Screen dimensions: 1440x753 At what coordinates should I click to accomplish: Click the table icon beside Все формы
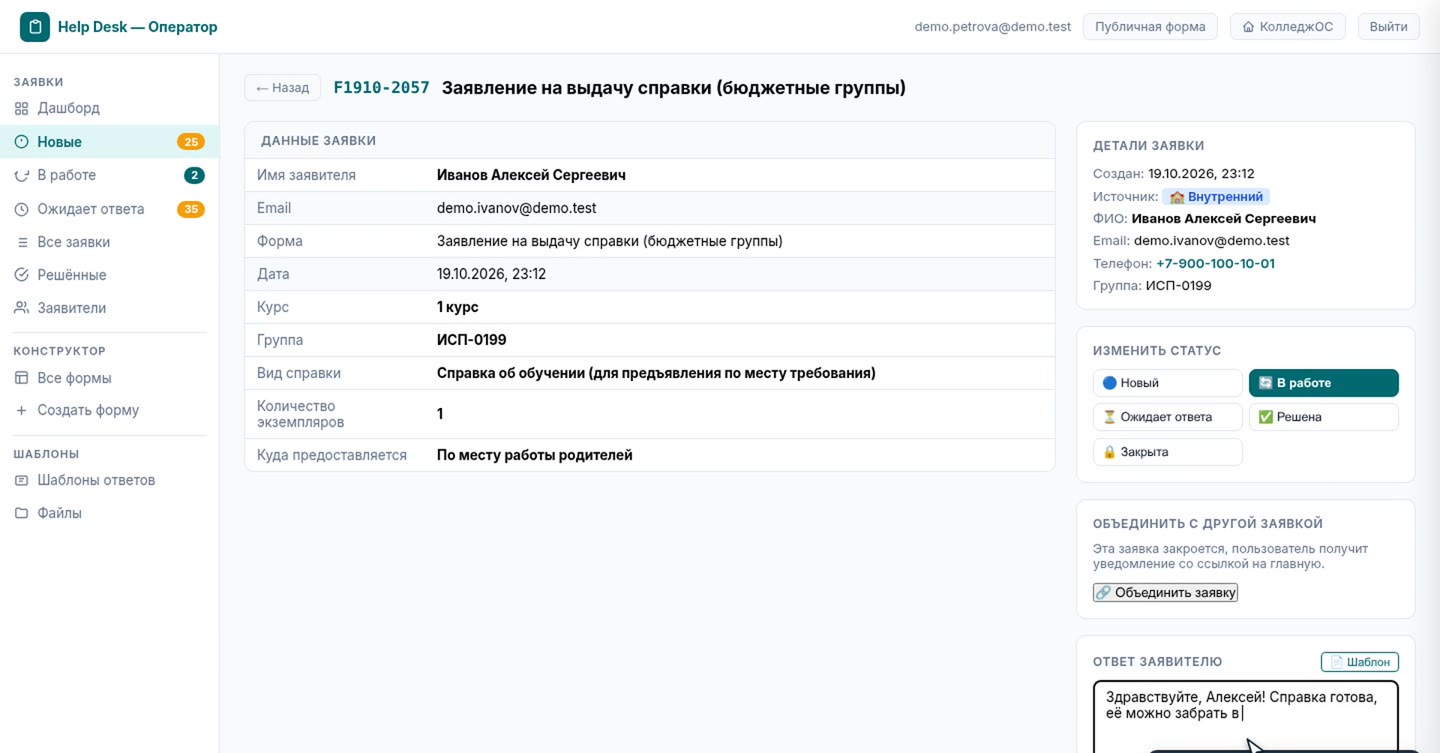(21, 378)
